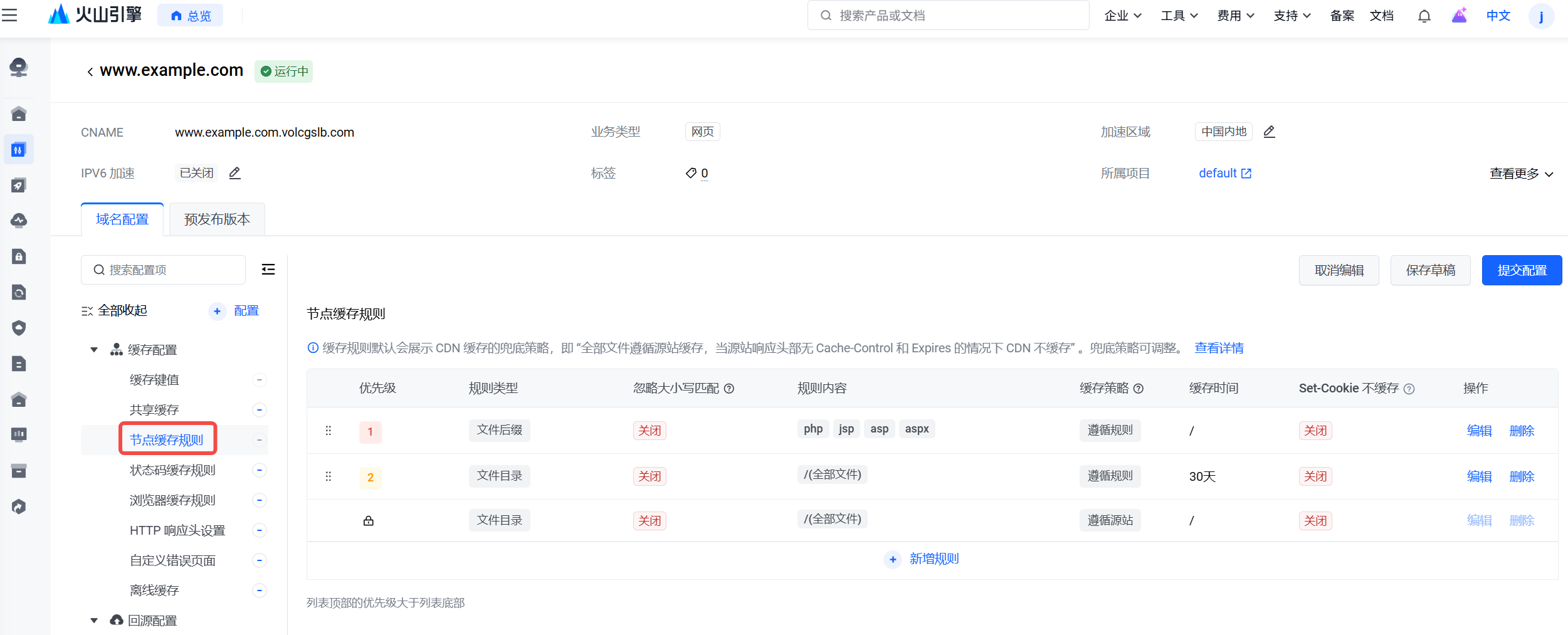Click the 提交配置 button
This screenshot has height=635, width=1568.
(x=1521, y=270)
